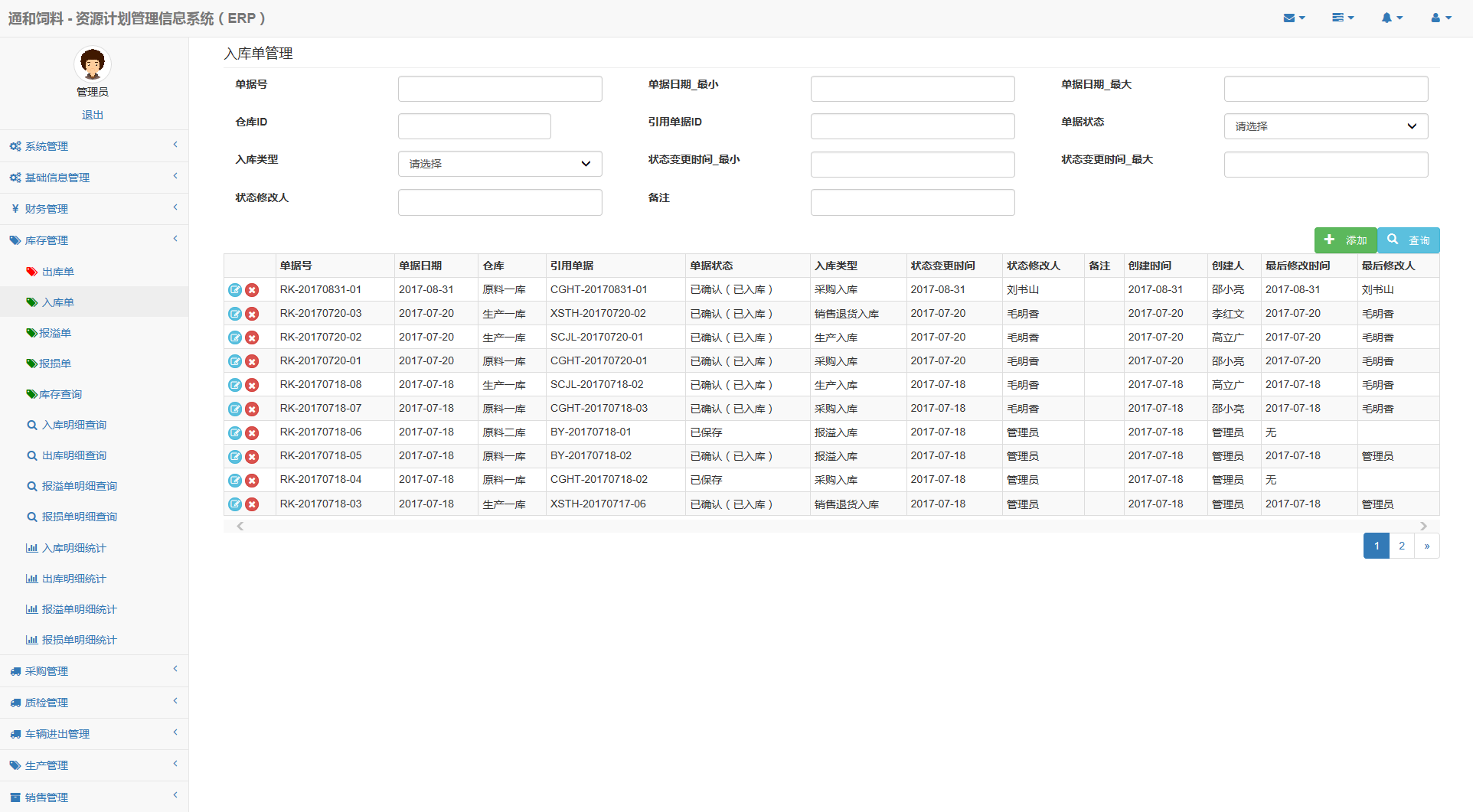
Task: Click the blue 查询 search button
Action: [x=1409, y=240]
